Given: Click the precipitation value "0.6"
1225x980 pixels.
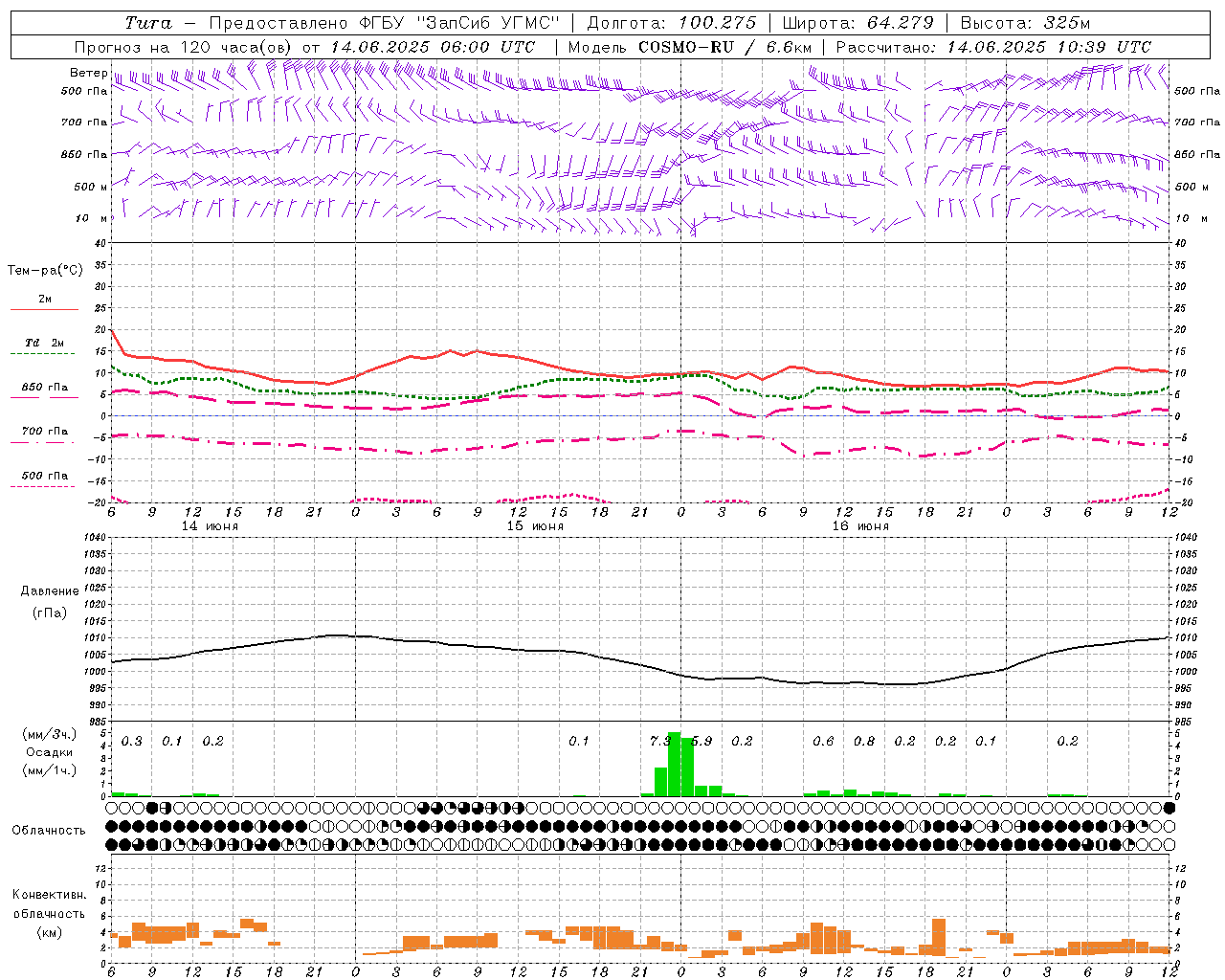Looking at the screenshot, I should pos(823,741).
